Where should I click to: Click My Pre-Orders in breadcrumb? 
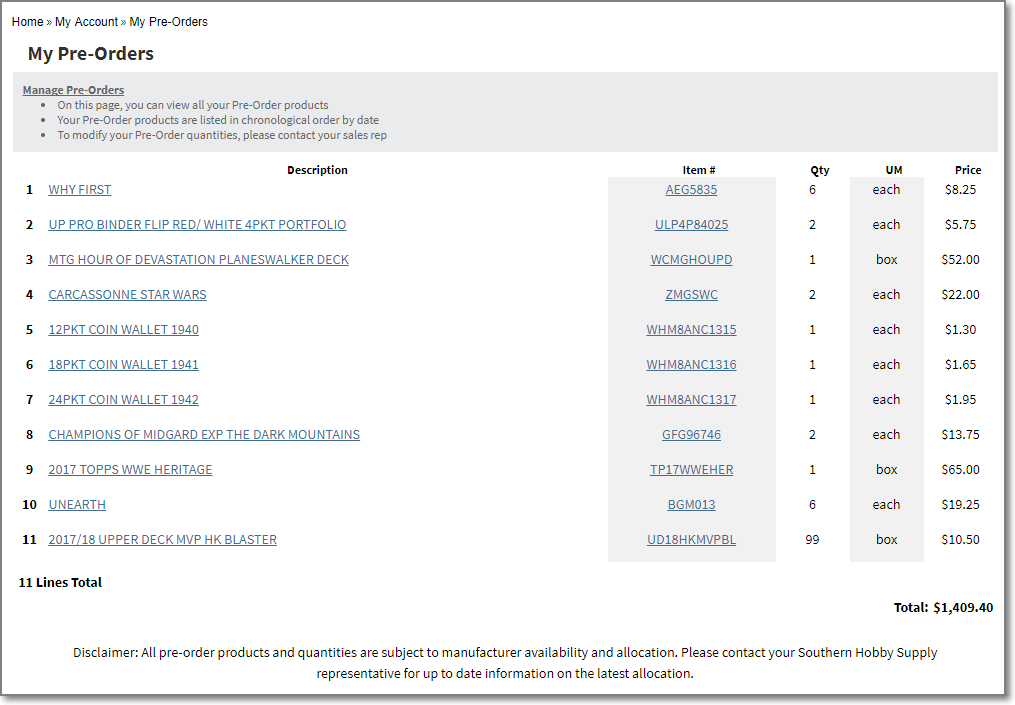click(x=168, y=21)
